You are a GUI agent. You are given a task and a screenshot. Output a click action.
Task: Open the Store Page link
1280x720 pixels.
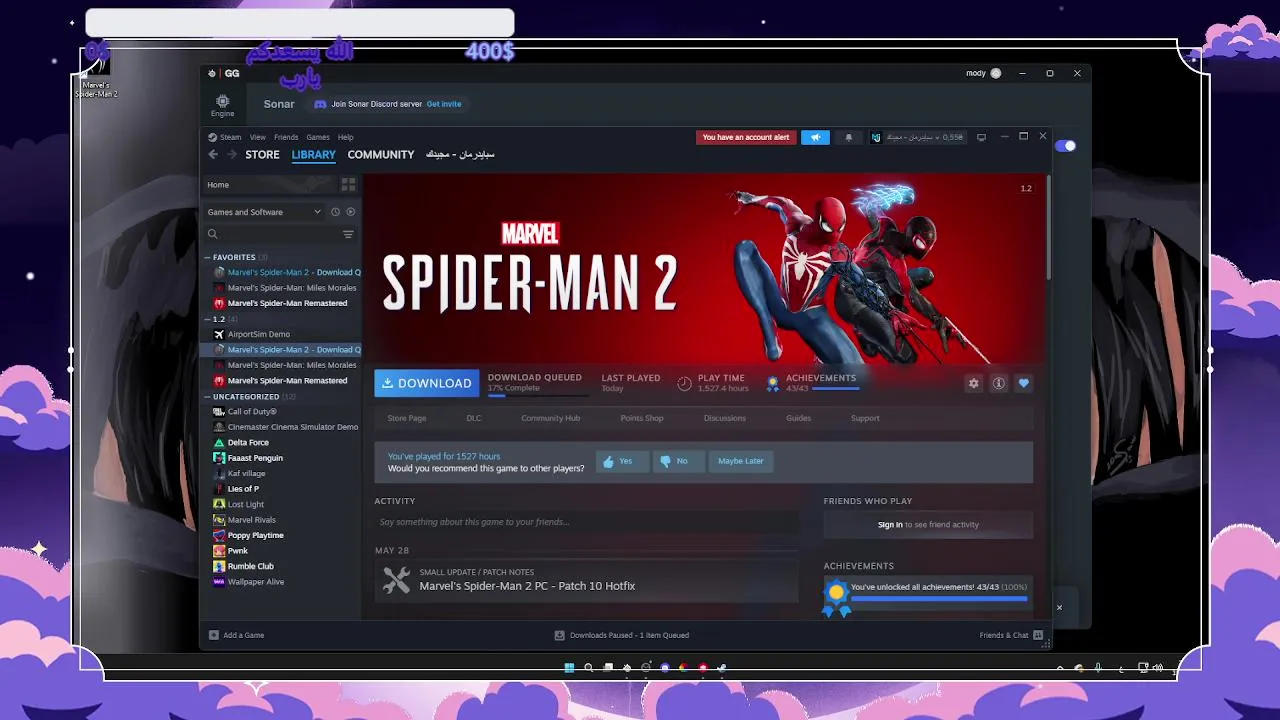click(x=407, y=418)
